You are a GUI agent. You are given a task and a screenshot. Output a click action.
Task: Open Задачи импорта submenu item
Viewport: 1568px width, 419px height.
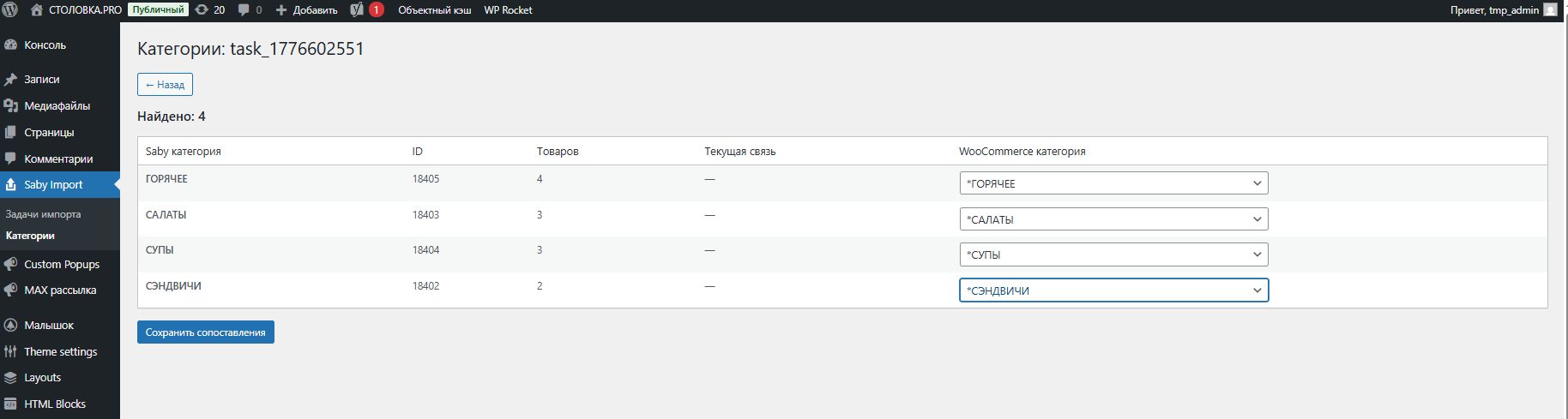tap(43, 214)
